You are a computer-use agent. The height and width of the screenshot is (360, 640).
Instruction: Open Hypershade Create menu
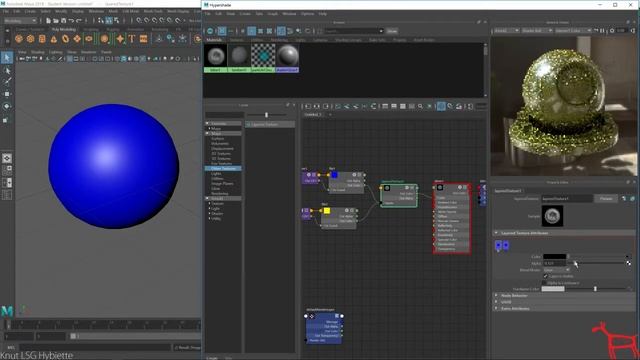245,13
